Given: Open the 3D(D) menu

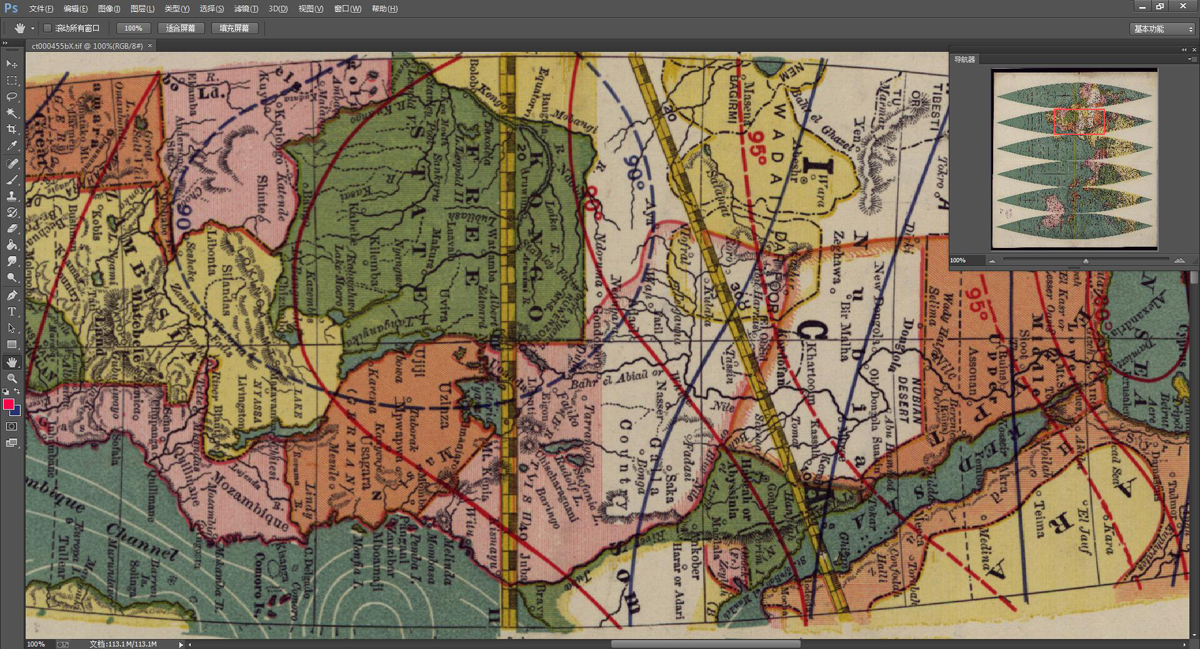Looking at the screenshot, I should [279, 8].
